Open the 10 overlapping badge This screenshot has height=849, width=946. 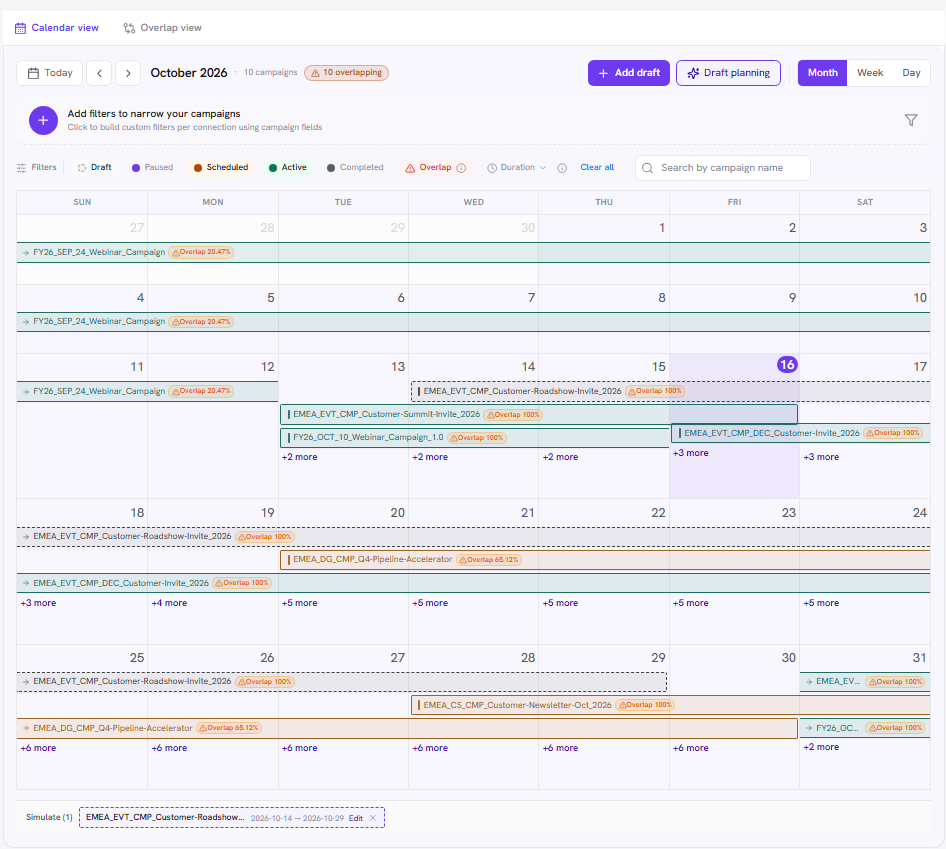[x=346, y=72]
